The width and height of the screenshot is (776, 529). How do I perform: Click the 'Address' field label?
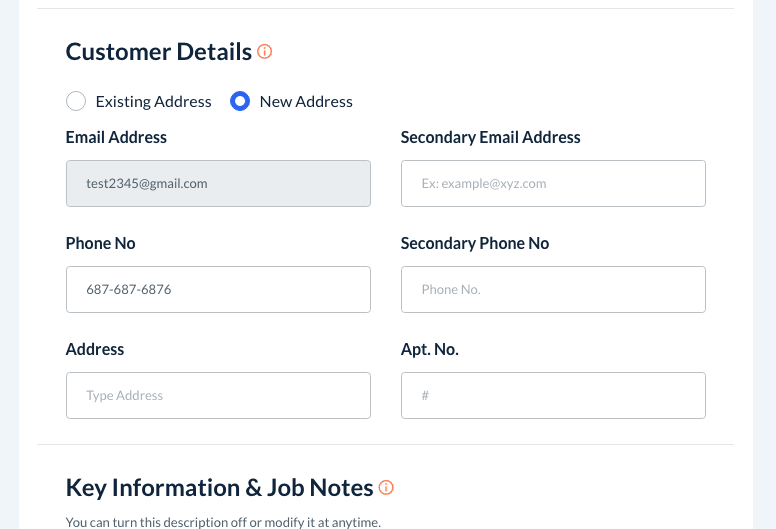[x=95, y=350]
